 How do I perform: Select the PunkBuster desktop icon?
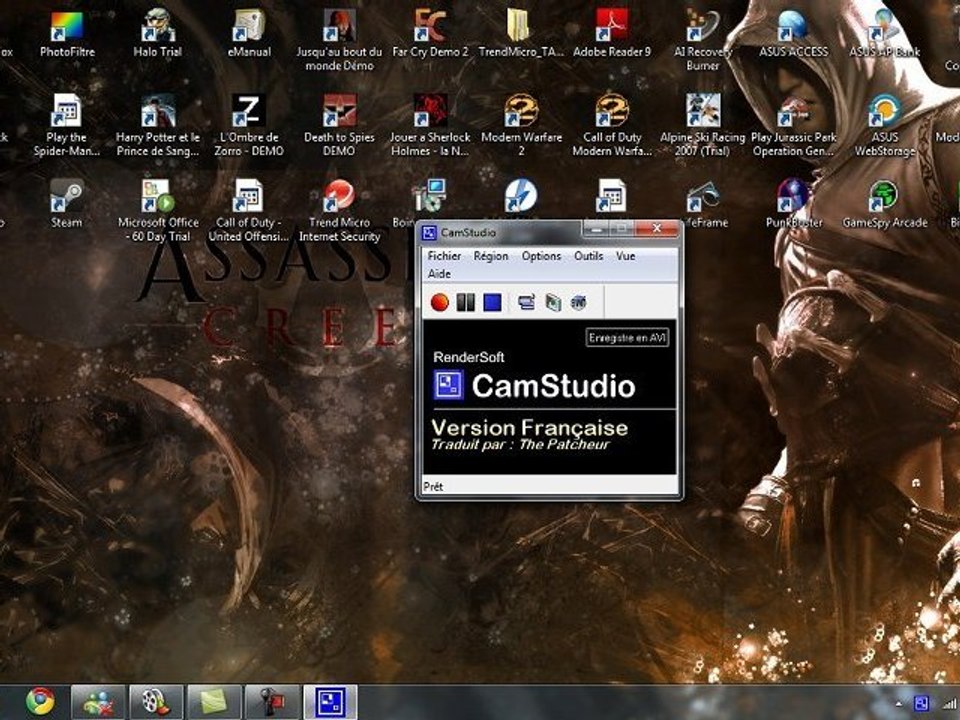(794, 204)
